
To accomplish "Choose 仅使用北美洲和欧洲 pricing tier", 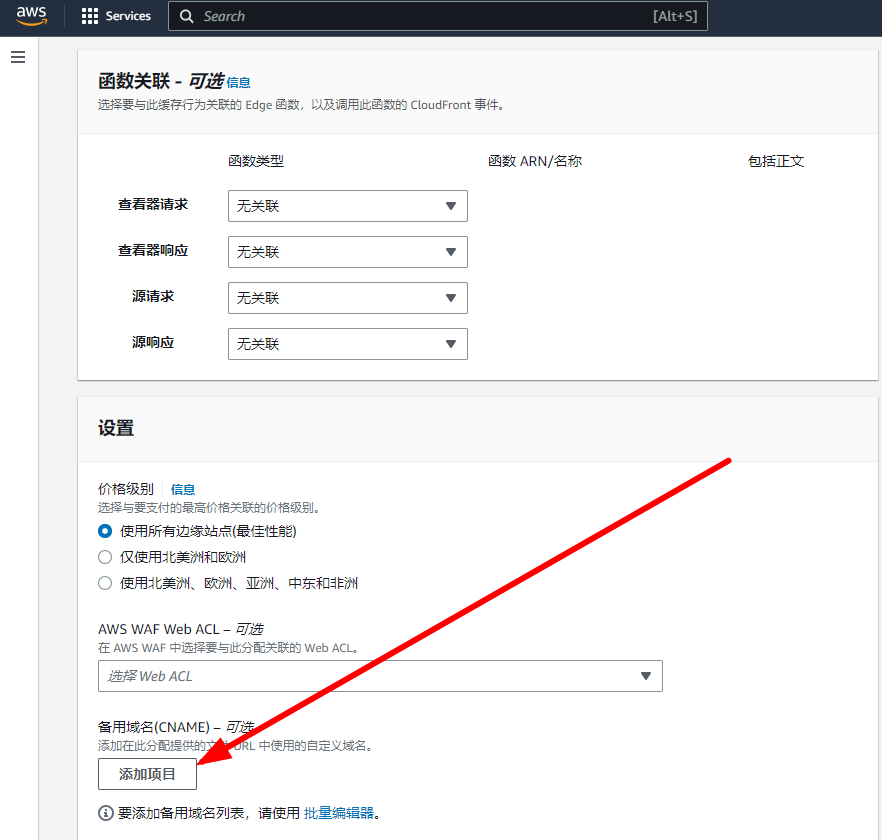I will click(x=104, y=557).
